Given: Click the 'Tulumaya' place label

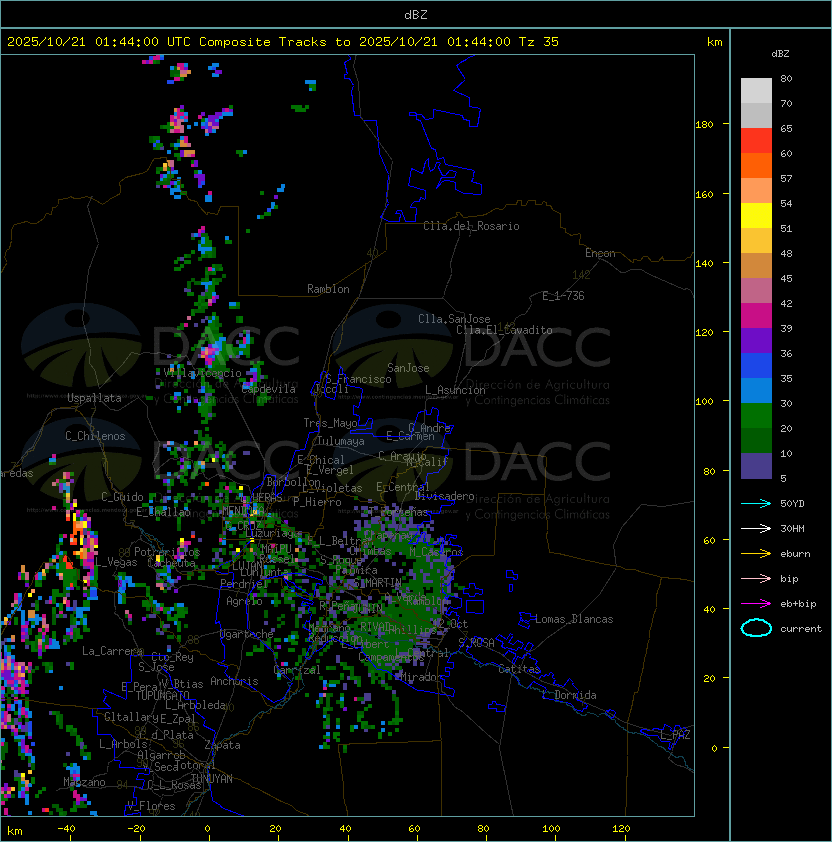Looking at the screenshot, I should [x=341, y=441].
